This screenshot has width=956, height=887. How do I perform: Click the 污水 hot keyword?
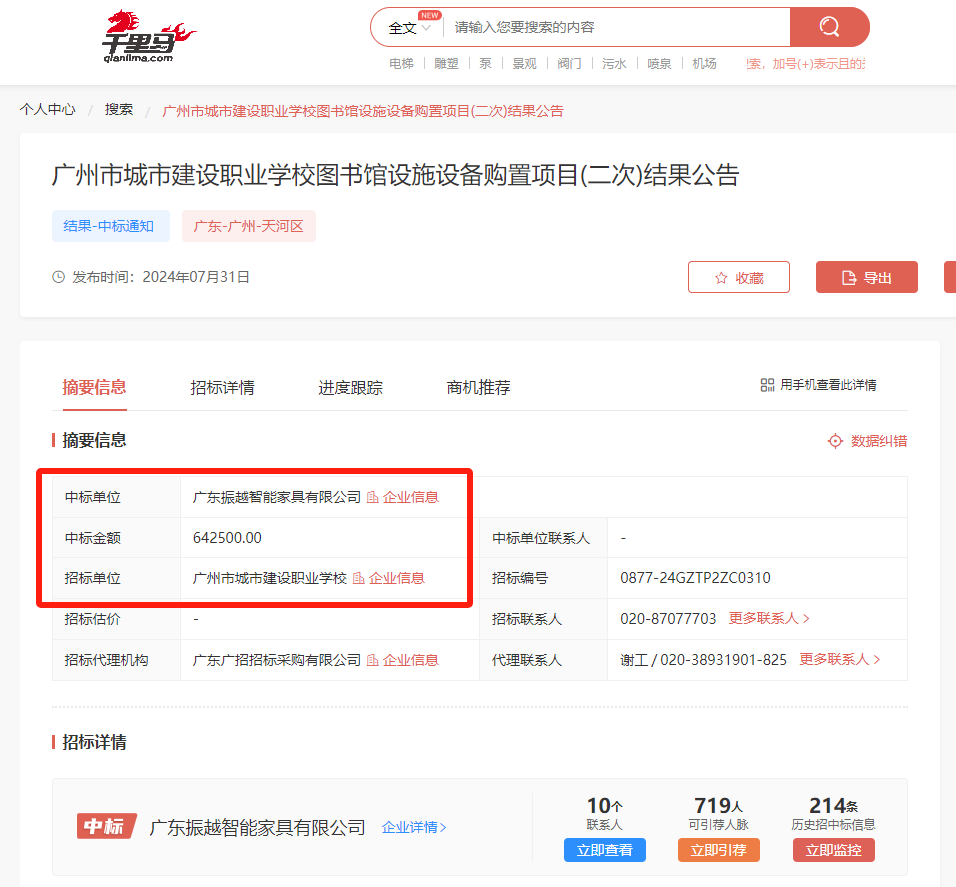[614, 63]
